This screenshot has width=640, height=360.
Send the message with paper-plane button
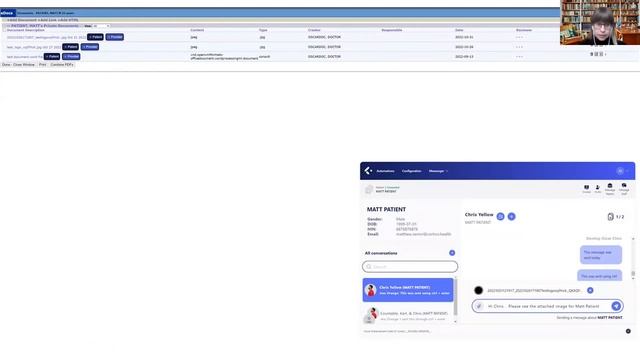click(616, 306)
